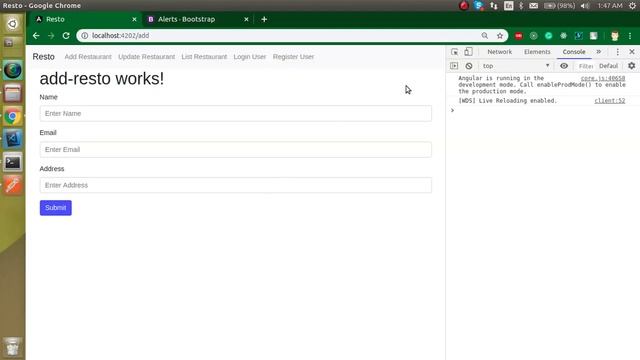Submit the add restaurant form
Viewport: 640px width, 360px height.
(x=56, y=208)
